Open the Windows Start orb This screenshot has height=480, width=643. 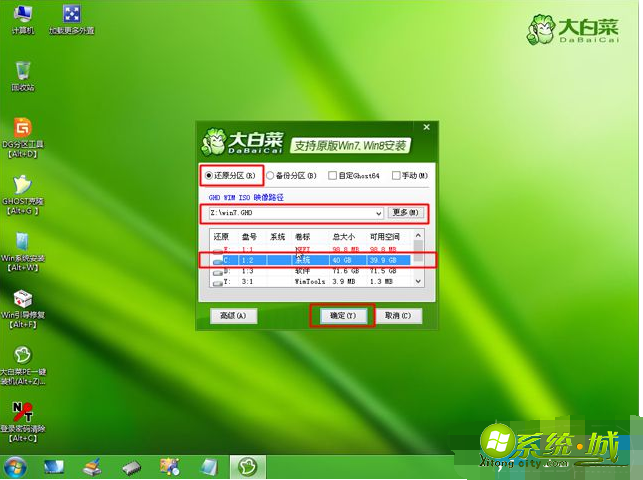pyautogui.click(x=15, y=467)
